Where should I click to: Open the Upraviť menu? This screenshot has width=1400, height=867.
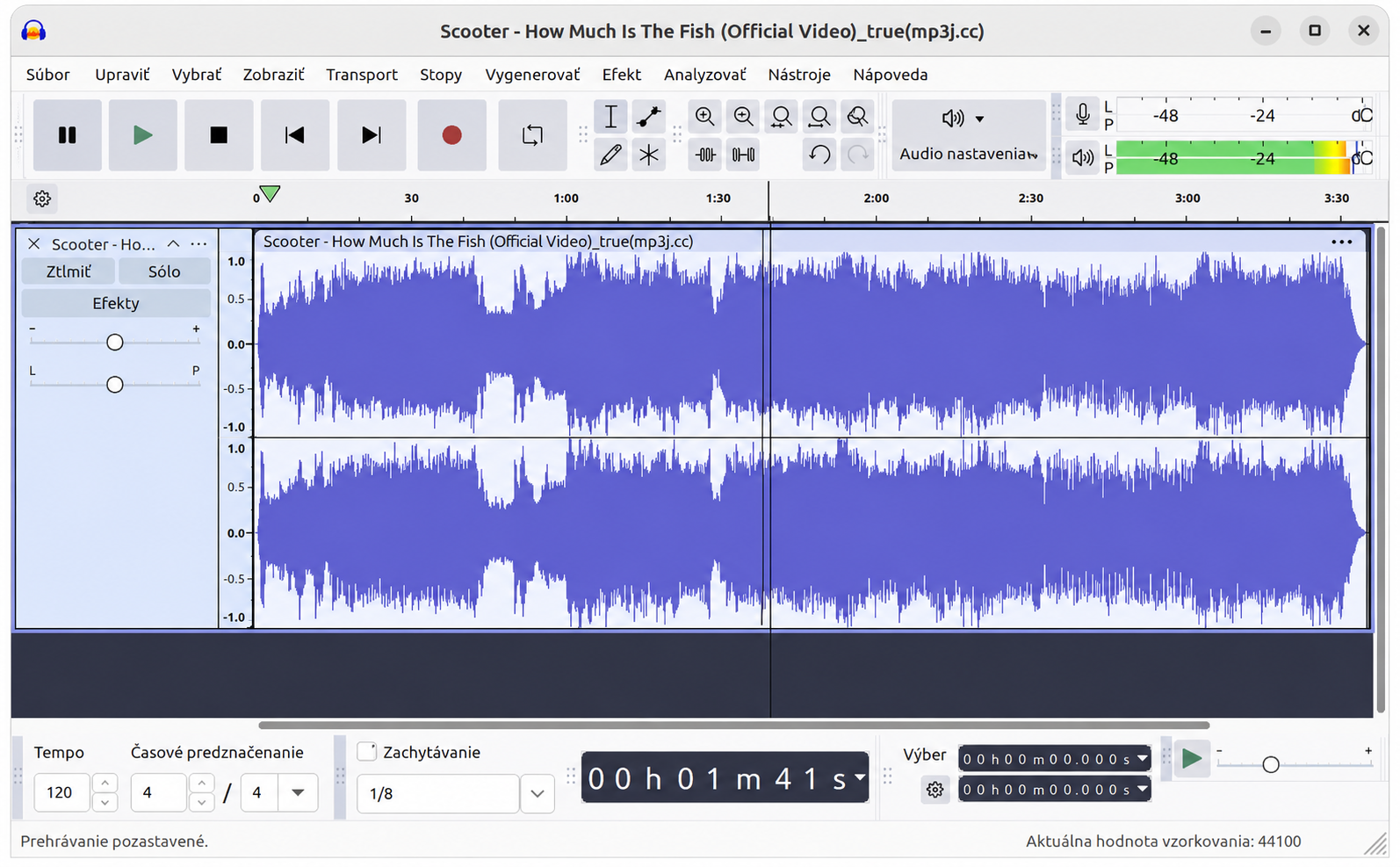[x=122, y=75]
